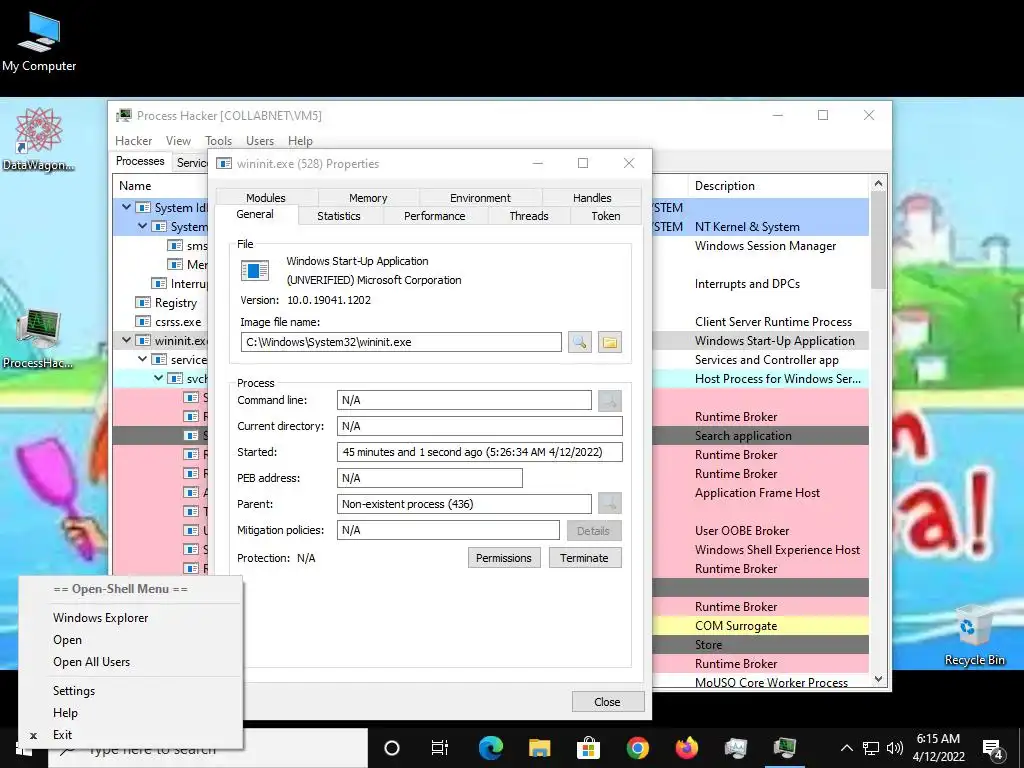Open the notification center icon
Viewport: 1024px width, 768px height.
(993, 749)
